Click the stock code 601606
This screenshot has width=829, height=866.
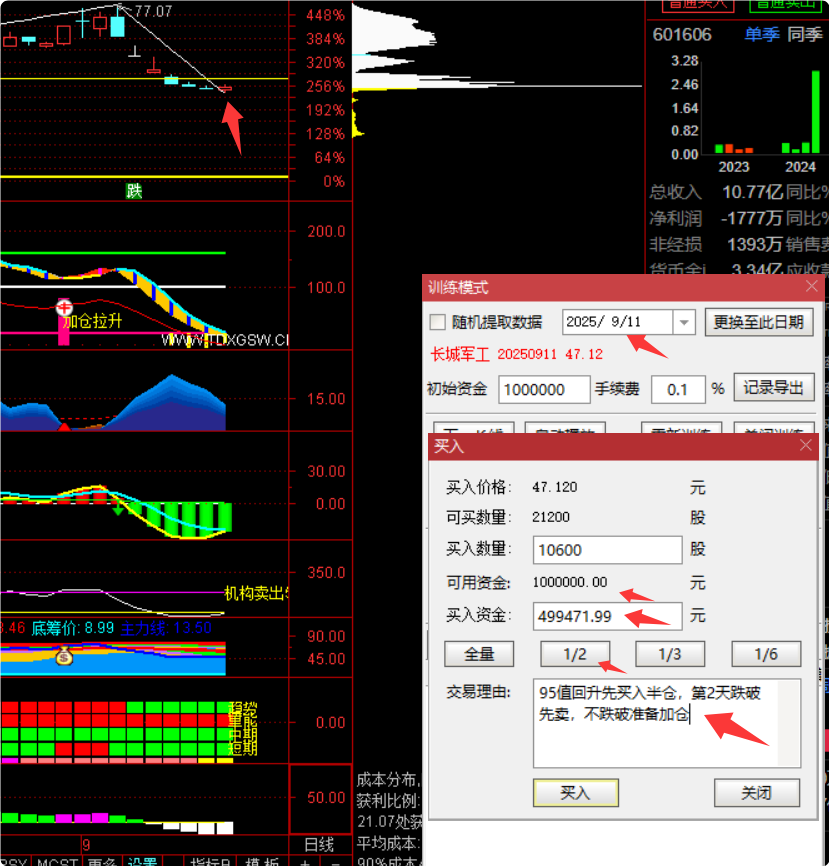[x=682, y=34]
